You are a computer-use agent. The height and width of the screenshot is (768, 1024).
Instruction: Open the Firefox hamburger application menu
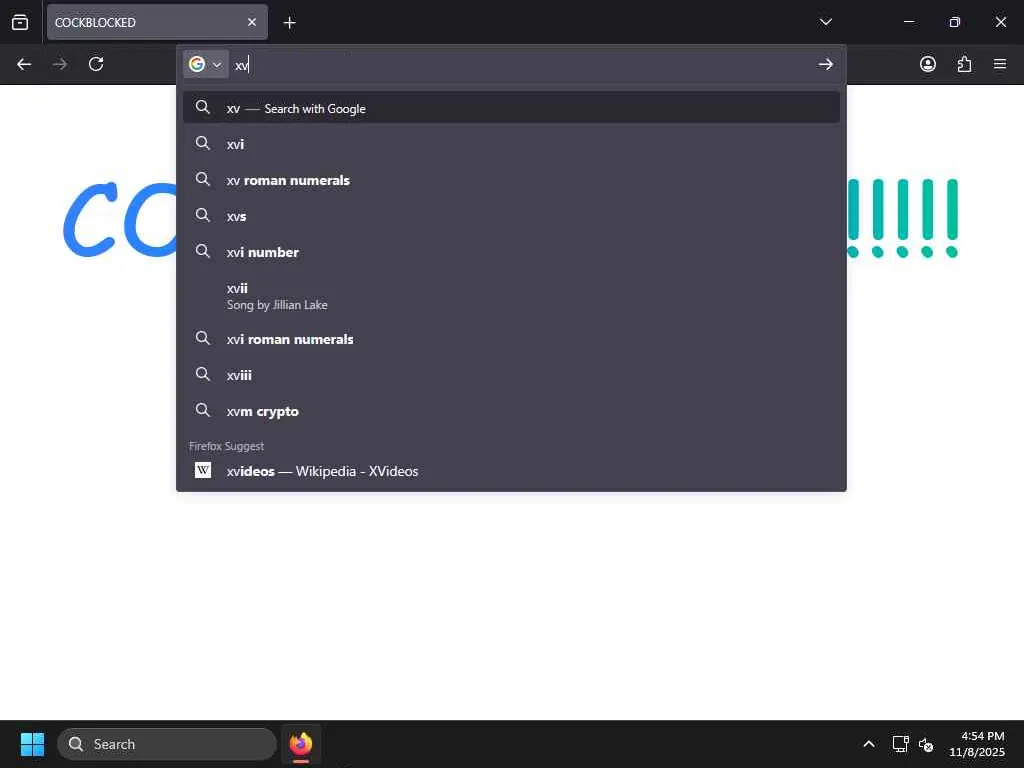click(x=1000, y=64)
